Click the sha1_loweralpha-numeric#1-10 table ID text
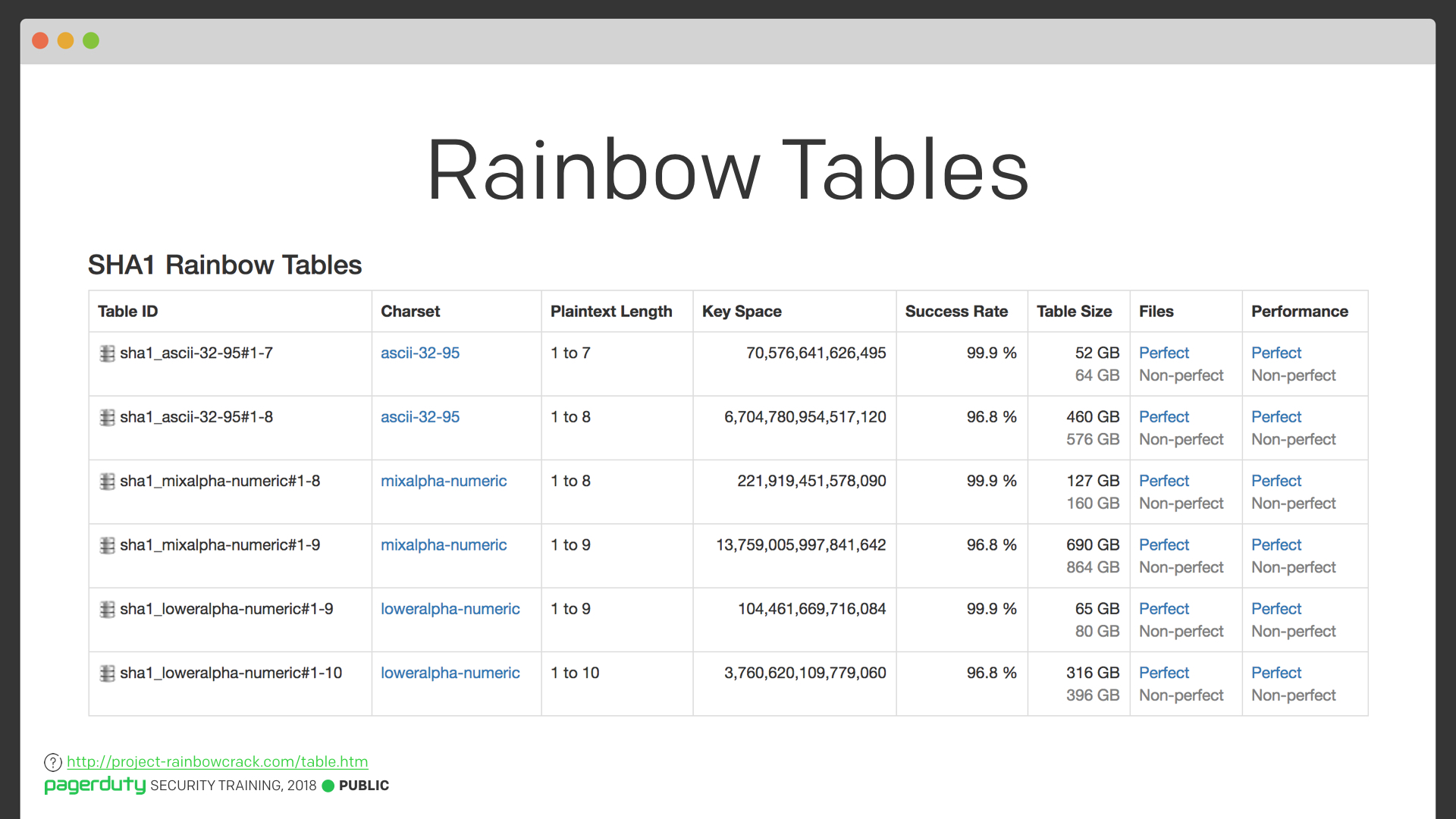Viewport: 1456px width, 819px height. [231, 673]
